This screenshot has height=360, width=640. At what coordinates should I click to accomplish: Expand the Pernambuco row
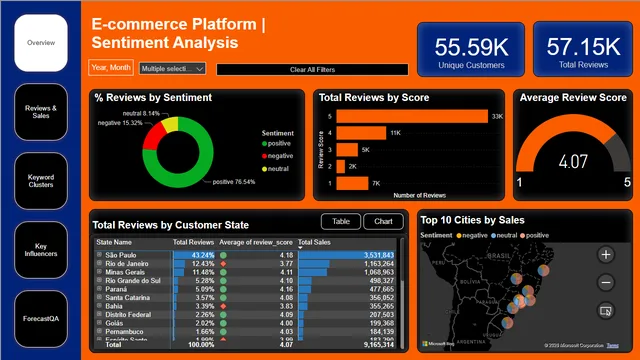99,331
